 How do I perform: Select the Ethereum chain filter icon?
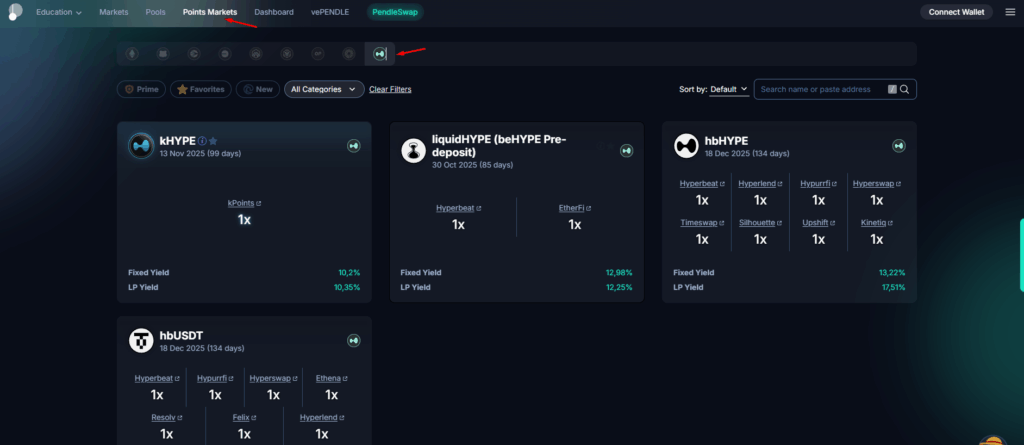132,54
